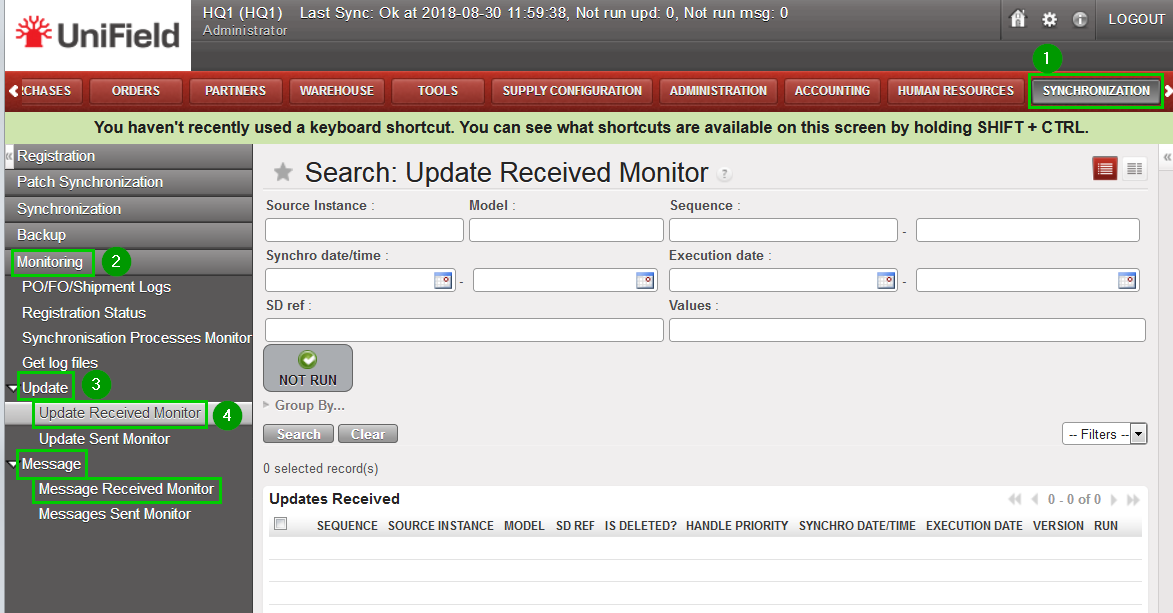Open the Warehouse menu tab
The image size is (1173, 613).
(x=337, y=91)
